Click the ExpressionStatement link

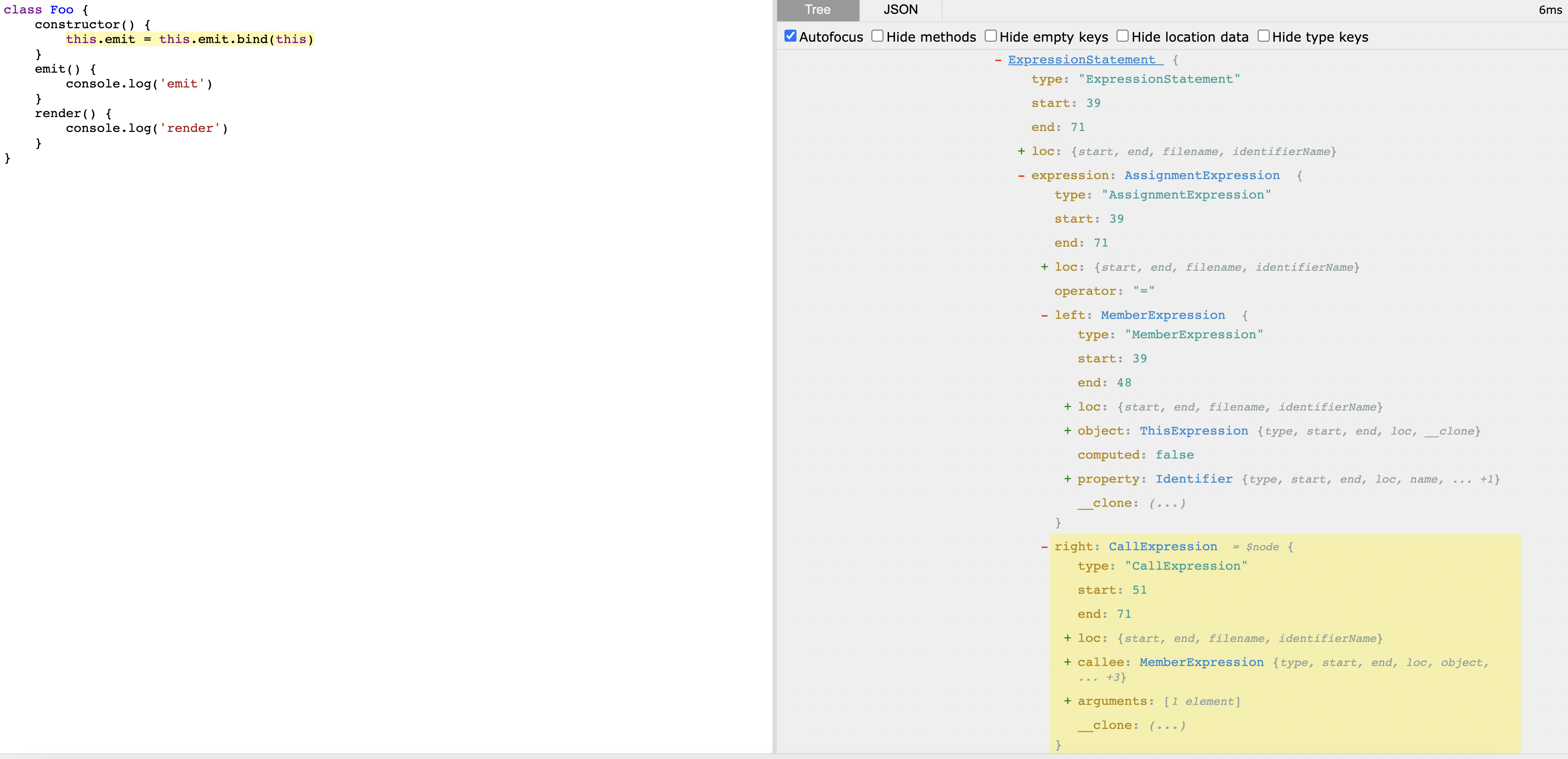tap(1083, 60)
